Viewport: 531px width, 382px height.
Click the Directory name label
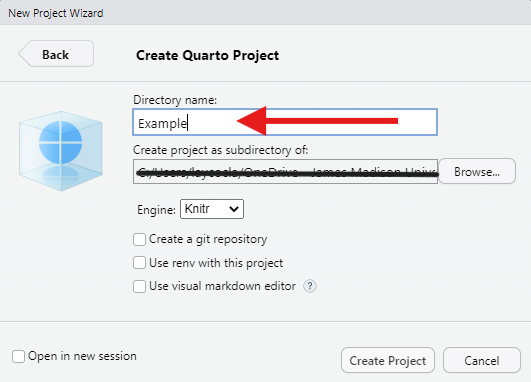[175, 100]
